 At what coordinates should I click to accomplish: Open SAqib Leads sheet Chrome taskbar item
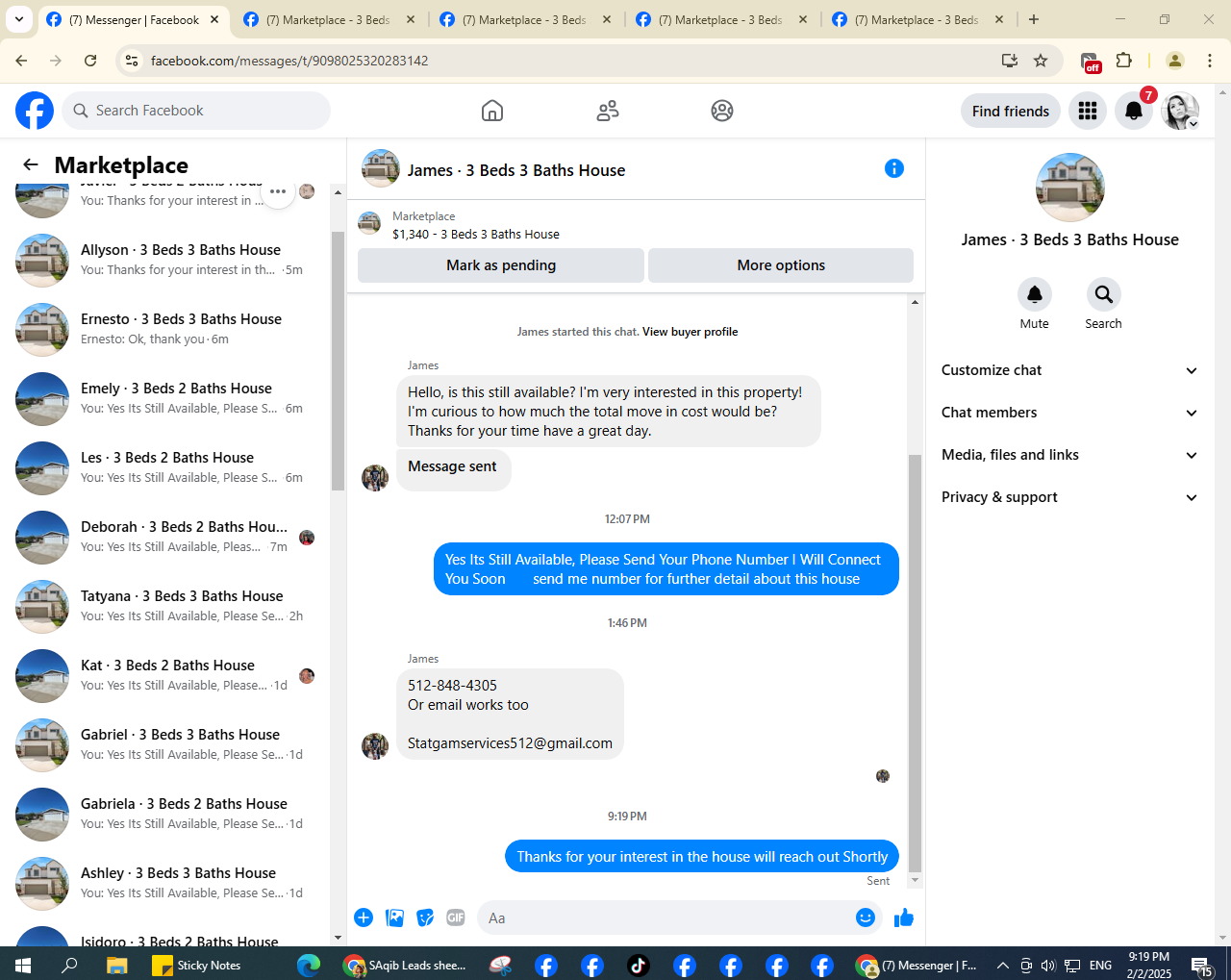405,965
